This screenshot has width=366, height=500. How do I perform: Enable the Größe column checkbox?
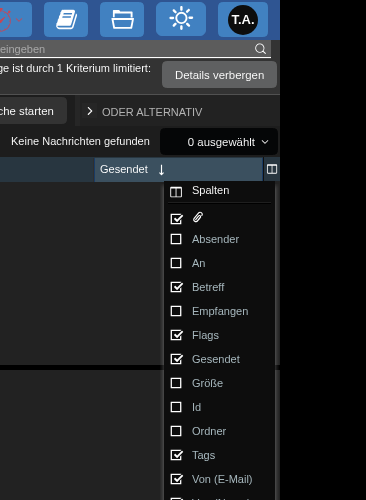(x=176, y=383)
